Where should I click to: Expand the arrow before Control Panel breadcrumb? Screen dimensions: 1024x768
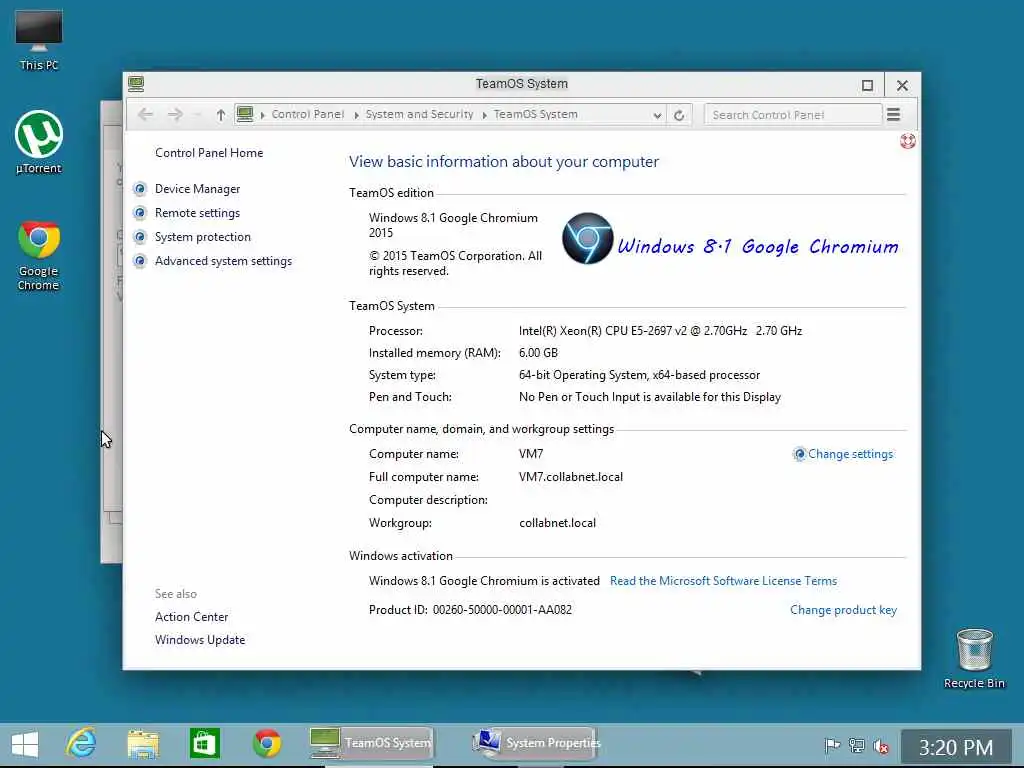263,115
